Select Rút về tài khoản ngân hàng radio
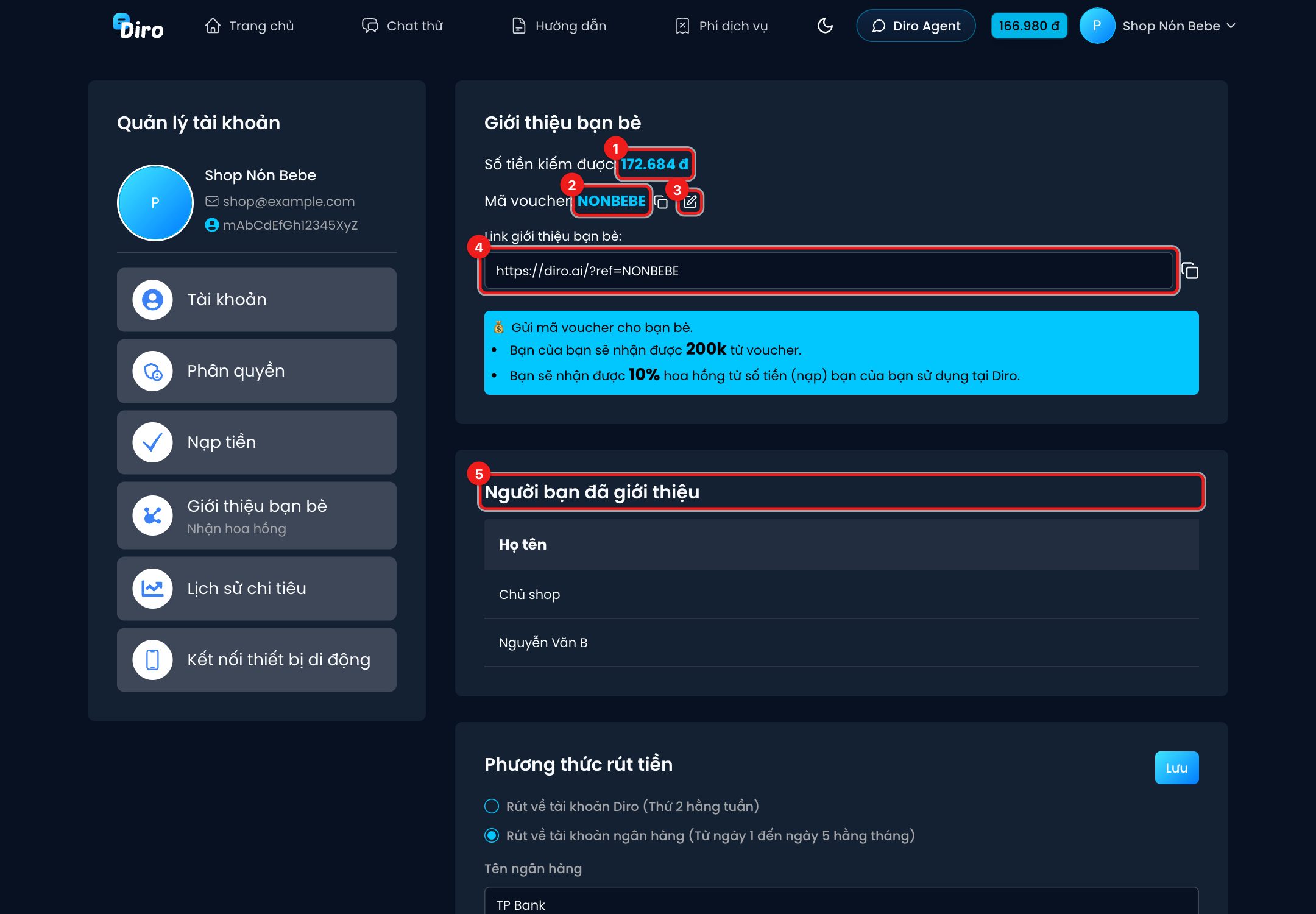The image size is (1316, 914). (491, 835)
